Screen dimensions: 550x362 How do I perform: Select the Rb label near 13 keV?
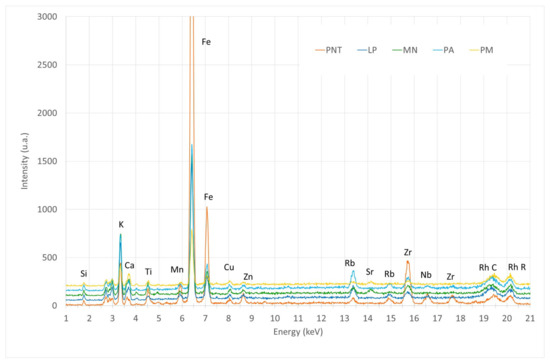350,263
